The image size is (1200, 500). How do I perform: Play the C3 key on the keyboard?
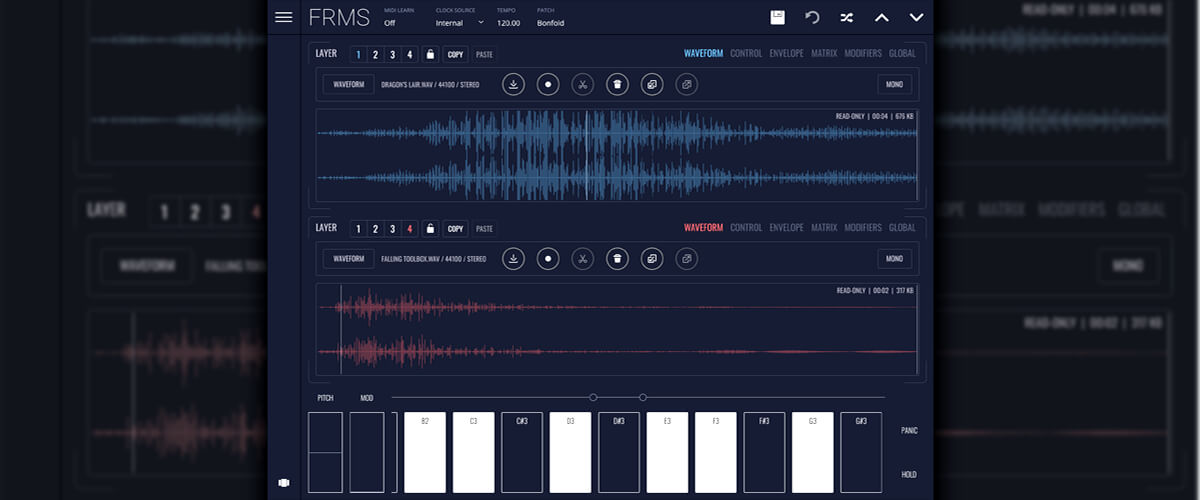tap(473, 452)
